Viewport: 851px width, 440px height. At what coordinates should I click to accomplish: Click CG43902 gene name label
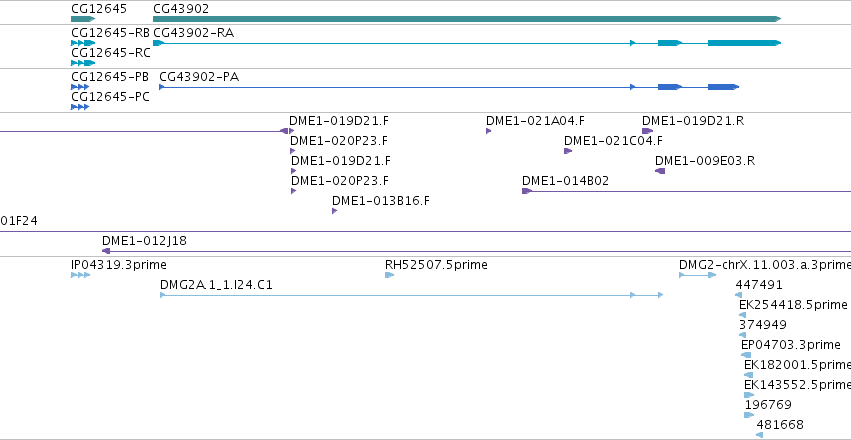(181, 9)
